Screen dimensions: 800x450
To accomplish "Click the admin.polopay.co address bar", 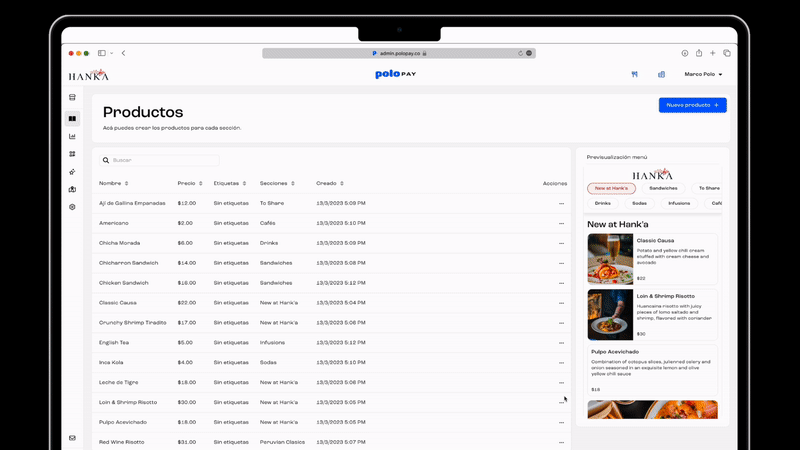I will tap(399, 53).
